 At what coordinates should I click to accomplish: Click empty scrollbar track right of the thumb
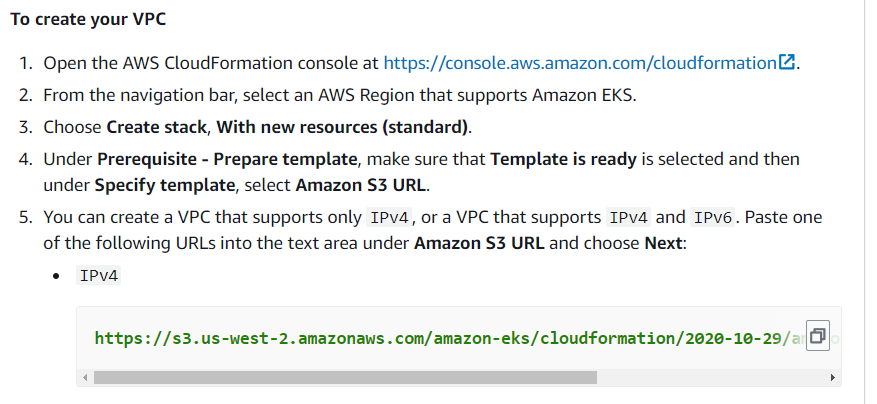coord(711,378)
